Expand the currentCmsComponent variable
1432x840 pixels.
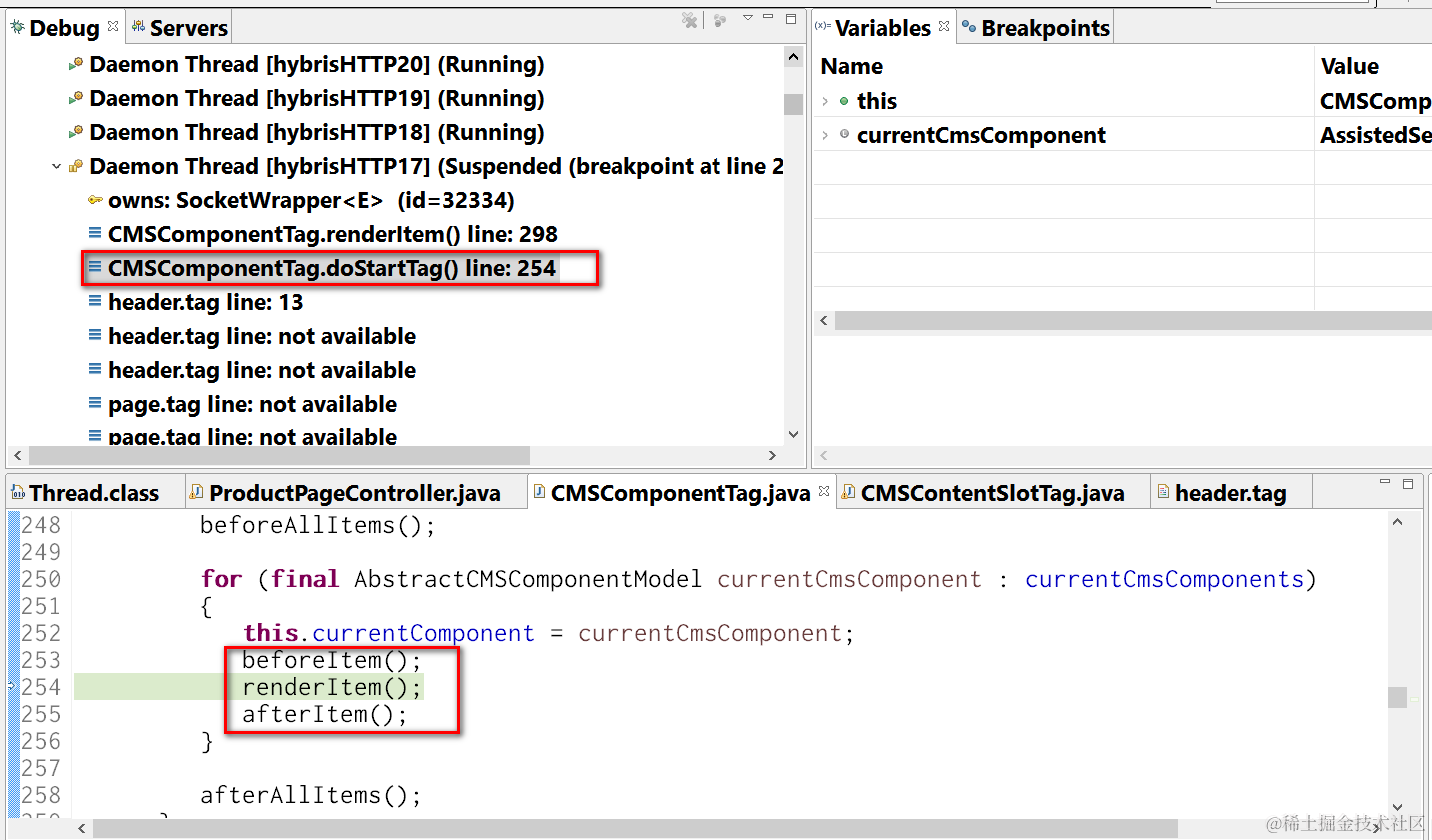click(825, 135)
